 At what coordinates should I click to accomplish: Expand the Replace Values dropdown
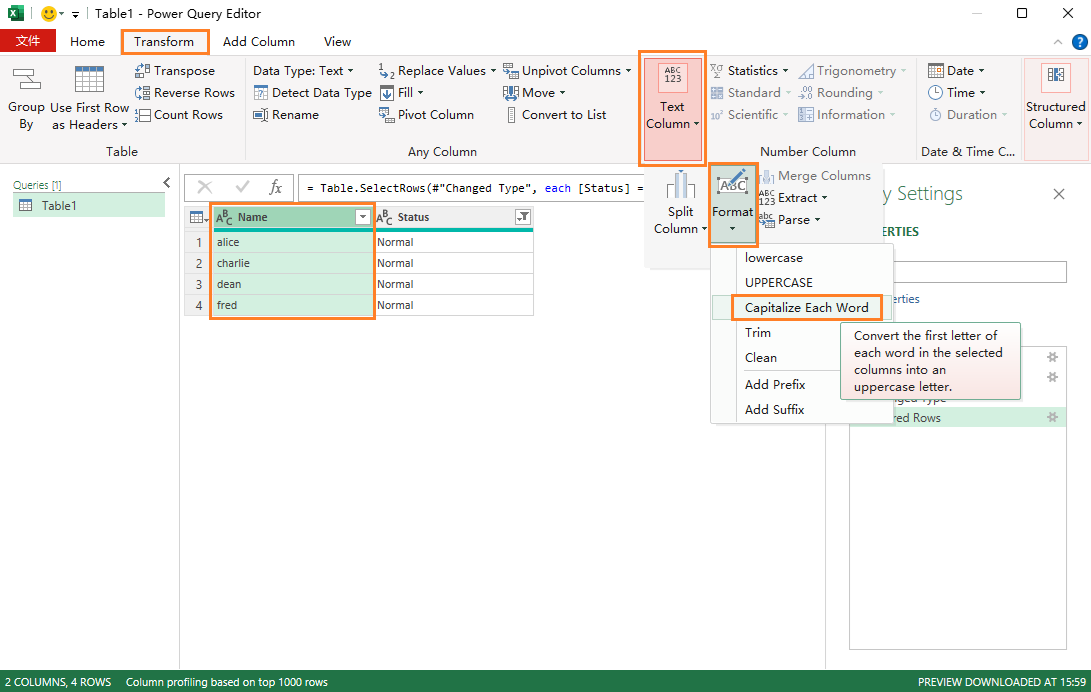click(493, 71)
